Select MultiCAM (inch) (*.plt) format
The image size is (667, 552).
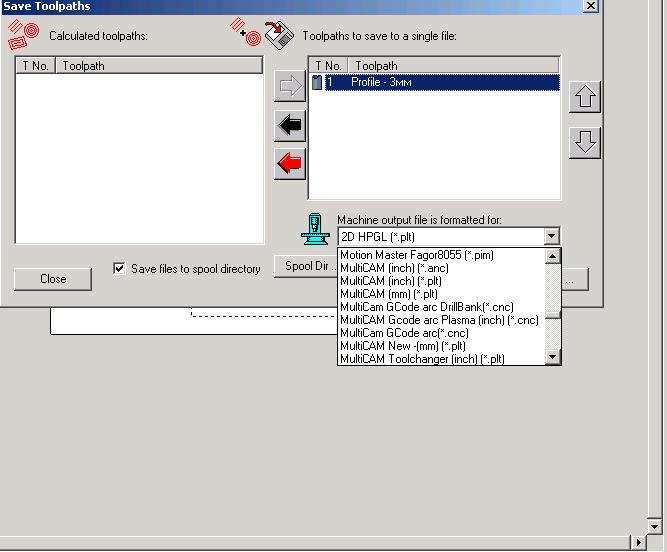(441, 281)
